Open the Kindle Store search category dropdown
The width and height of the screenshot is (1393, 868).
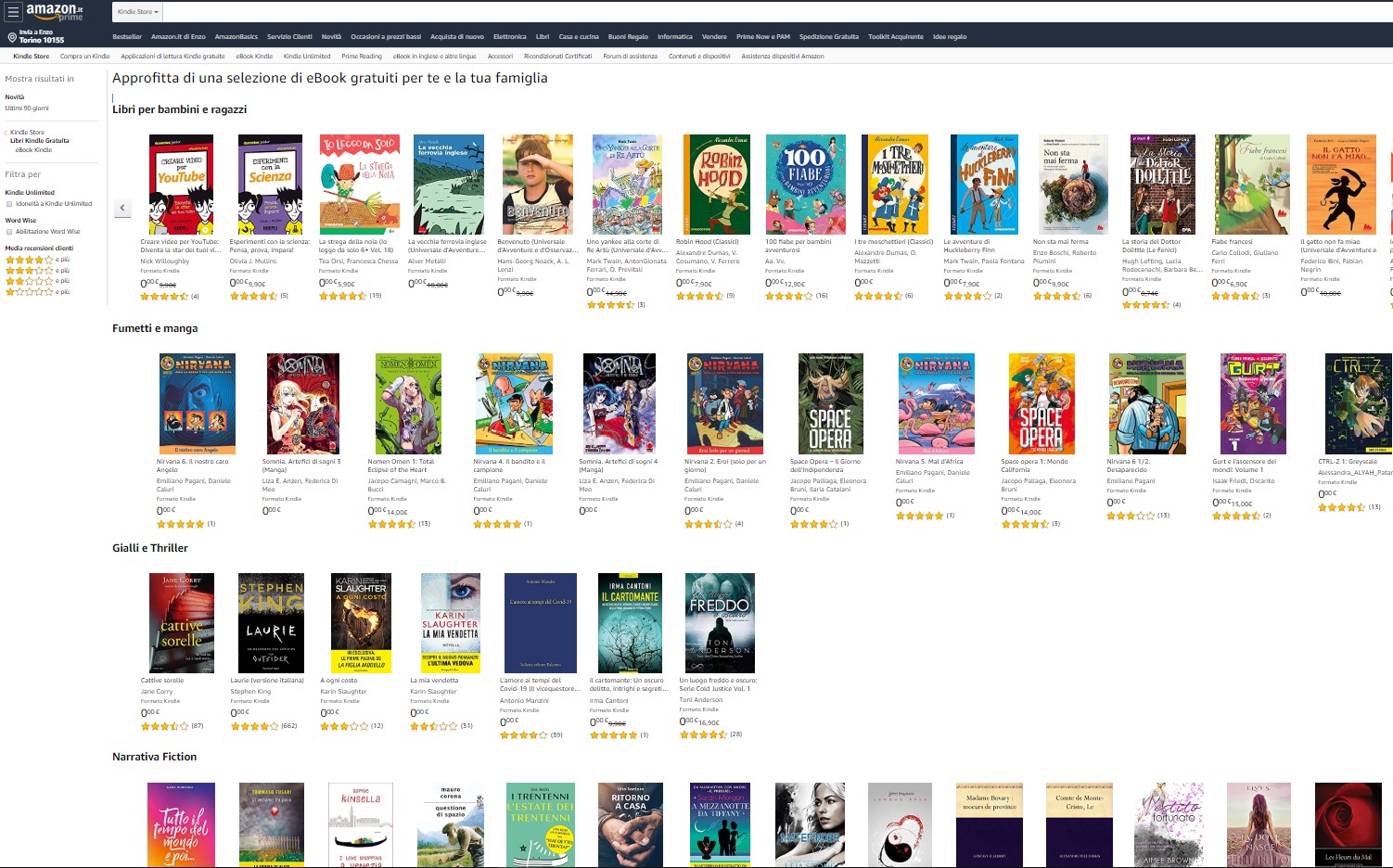click(x=138, y=12)
